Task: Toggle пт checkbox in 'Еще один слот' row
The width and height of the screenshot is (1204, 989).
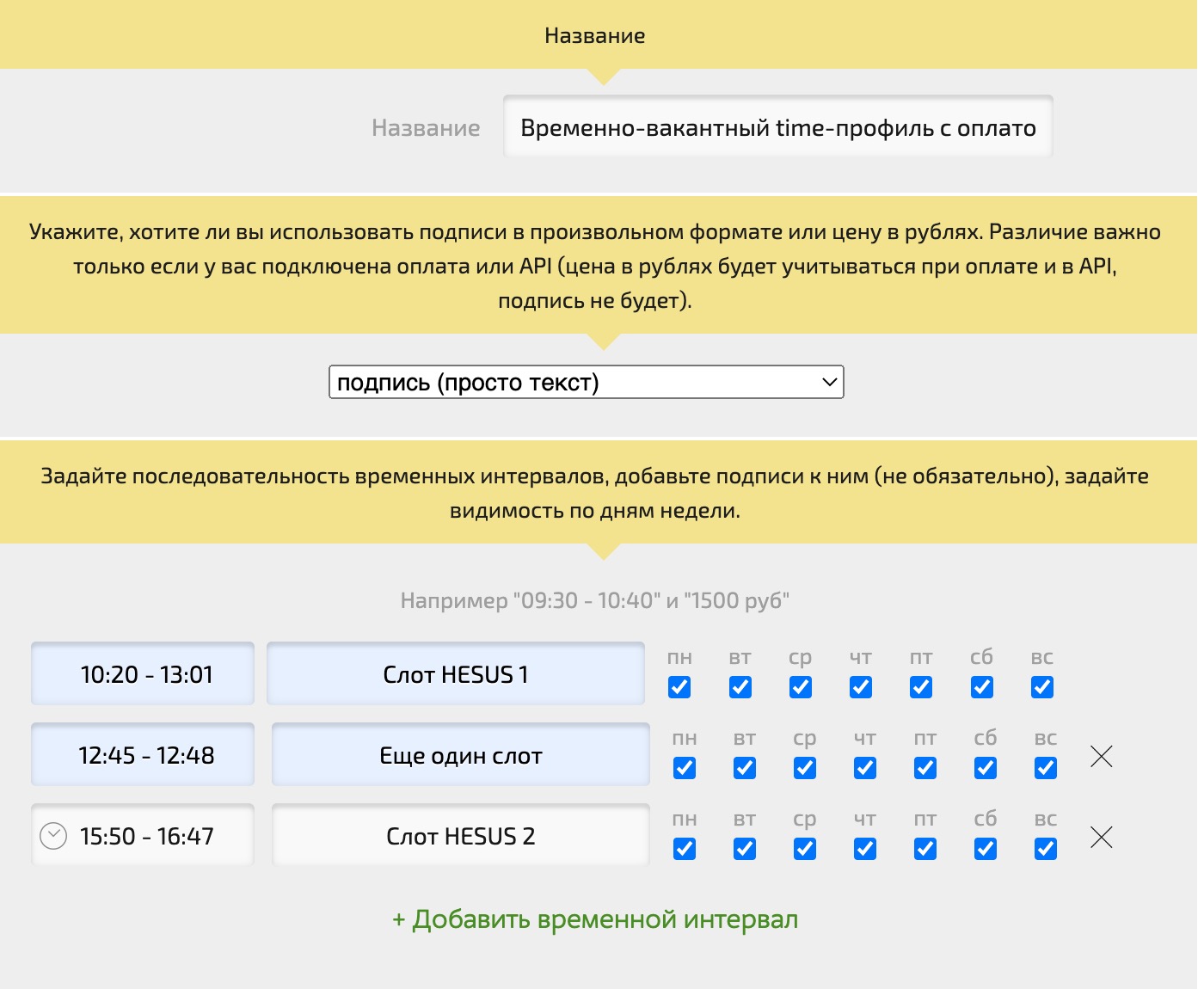Action: pos(925,768)
